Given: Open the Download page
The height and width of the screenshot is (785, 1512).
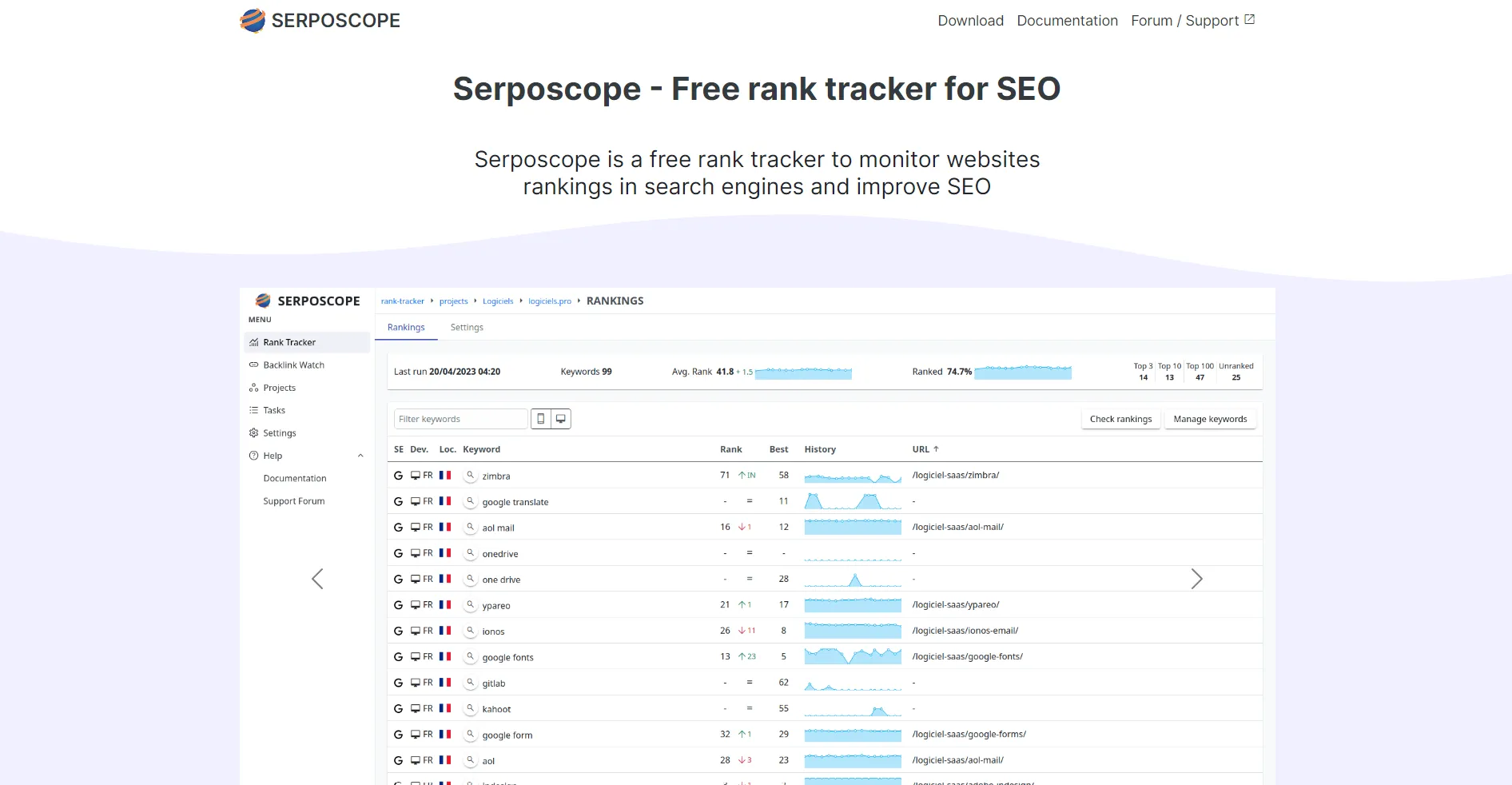Looking at the screenshot, I should coord(970,21).
